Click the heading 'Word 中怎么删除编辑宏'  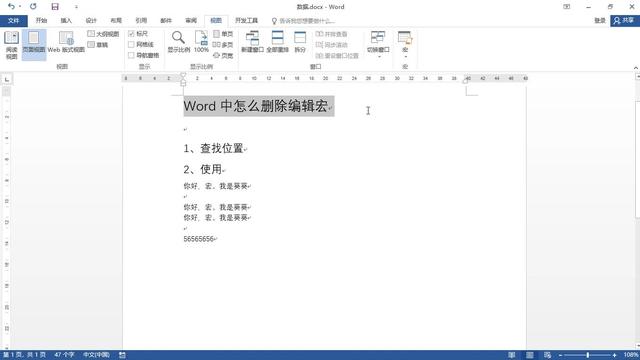[x=256, y=106]
